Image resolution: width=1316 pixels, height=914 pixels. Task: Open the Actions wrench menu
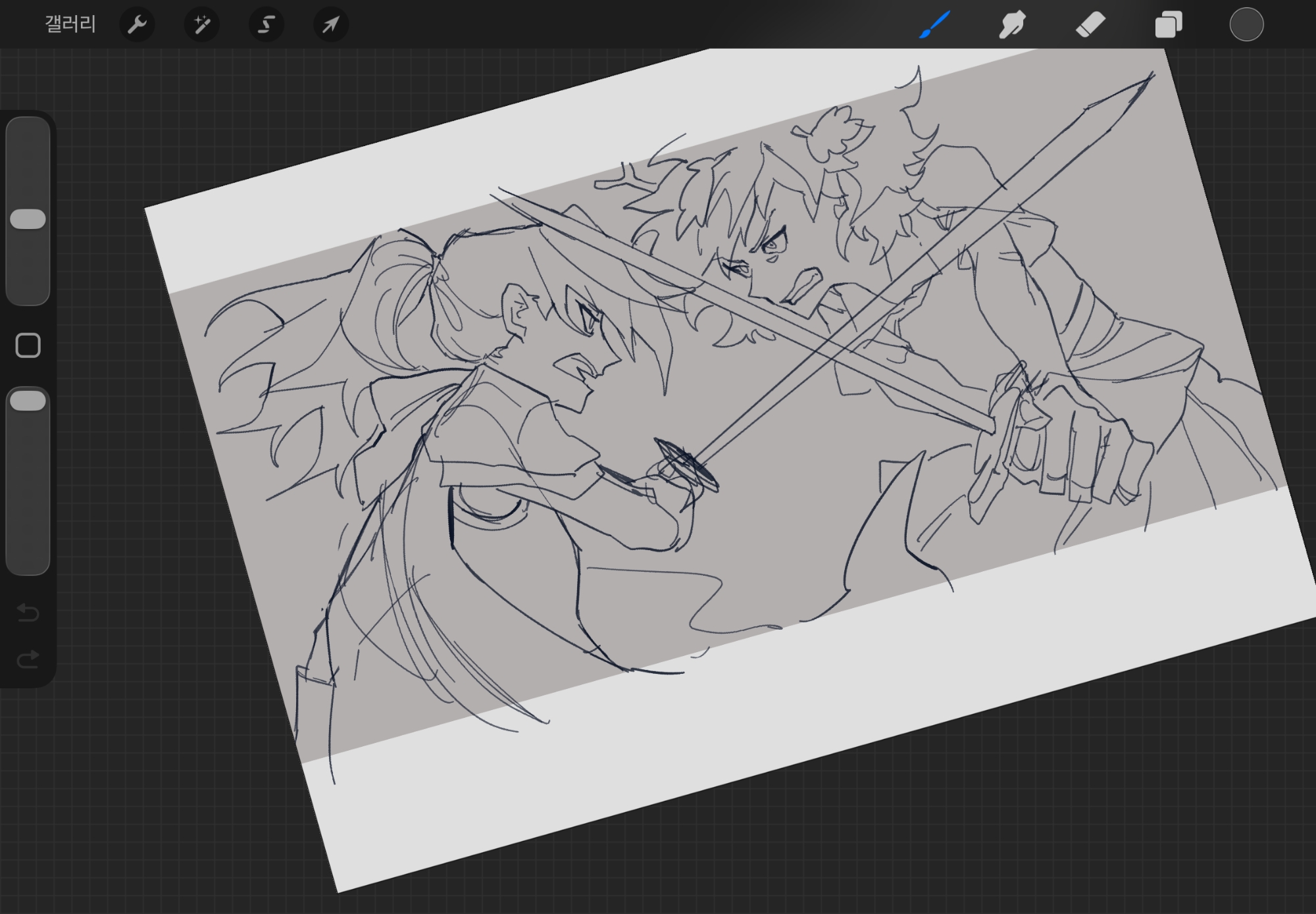coord(137,25)
